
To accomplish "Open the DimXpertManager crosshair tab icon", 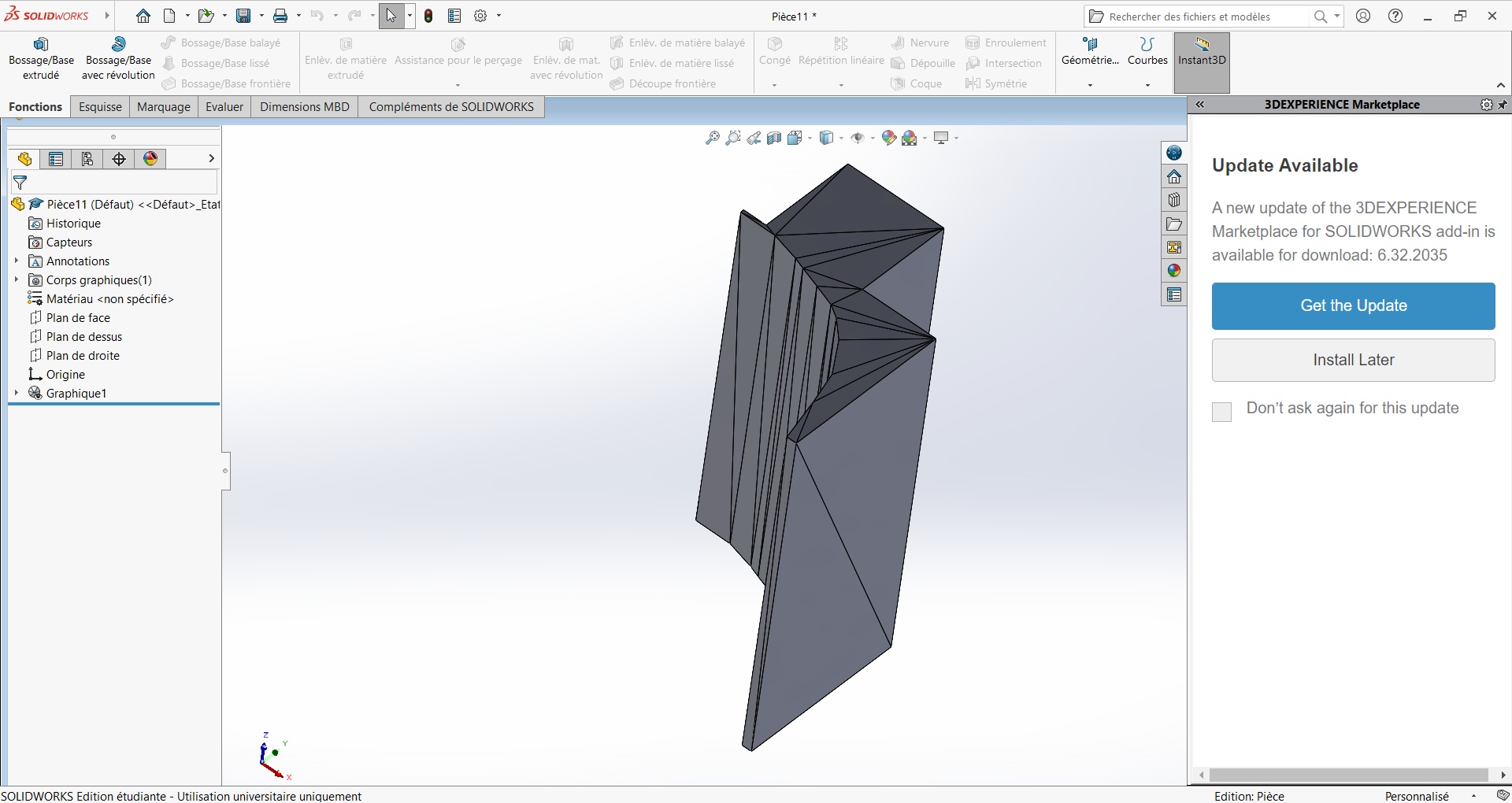I will pyautogui.click(x=119, y=159).
